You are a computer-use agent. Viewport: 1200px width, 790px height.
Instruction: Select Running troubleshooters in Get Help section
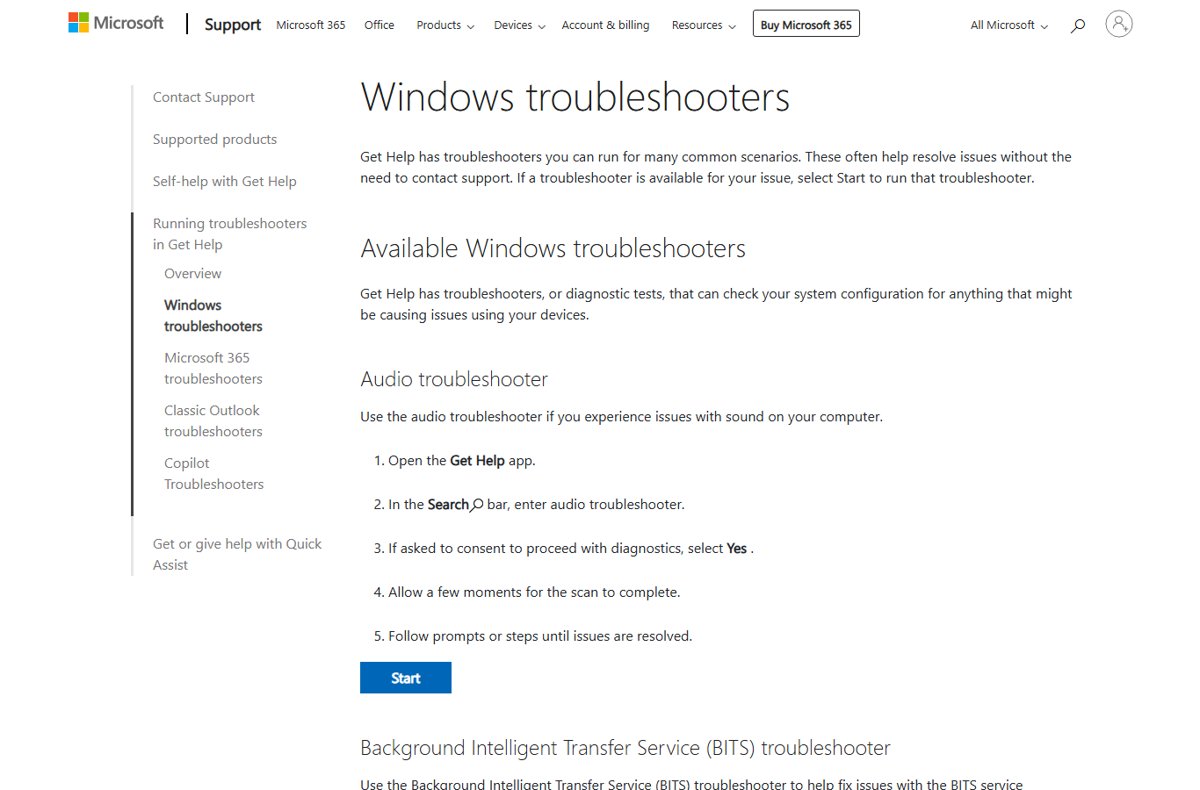tap(230, 234)
